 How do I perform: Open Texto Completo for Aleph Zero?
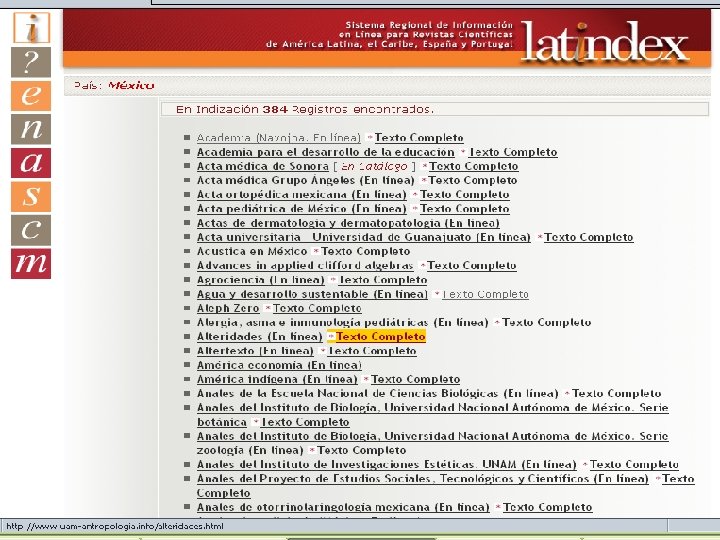[317, 309]
